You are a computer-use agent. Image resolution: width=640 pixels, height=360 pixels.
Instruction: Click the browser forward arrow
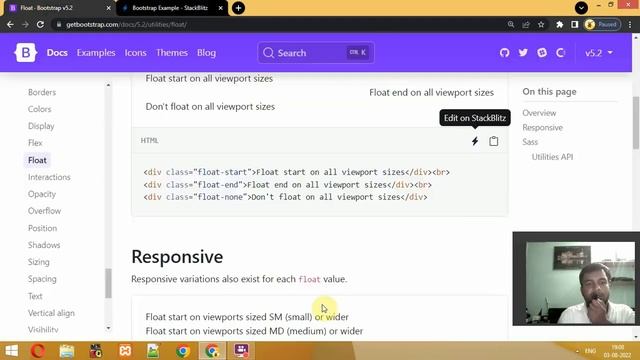click(25, 24)
